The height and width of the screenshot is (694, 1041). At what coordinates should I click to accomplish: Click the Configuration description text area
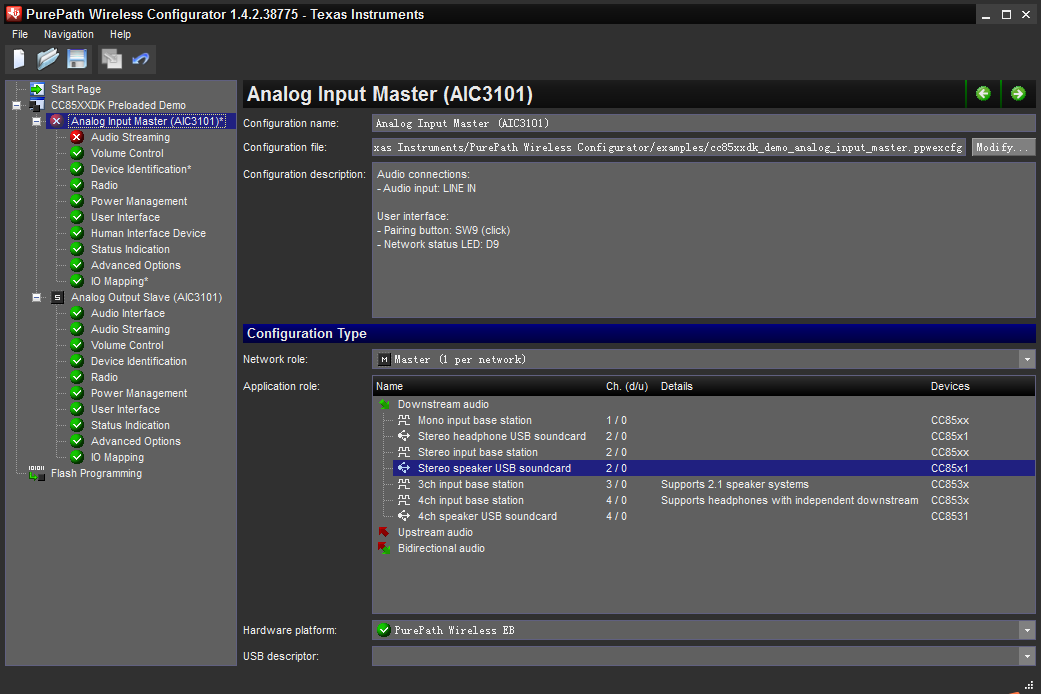coord(704,240)
